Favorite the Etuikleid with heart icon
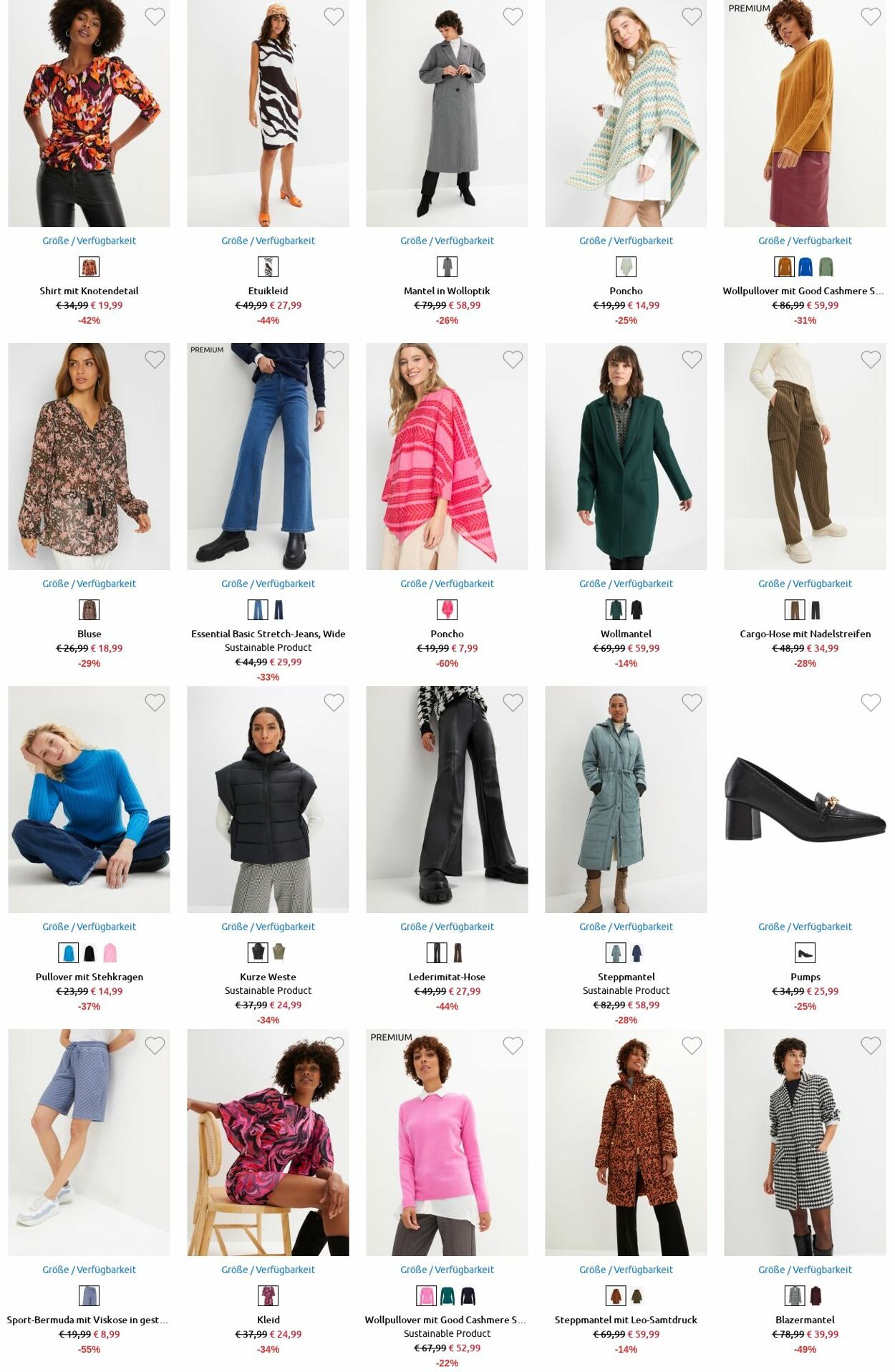This screenshot has width=895, height=1372. tap(334, 16)
